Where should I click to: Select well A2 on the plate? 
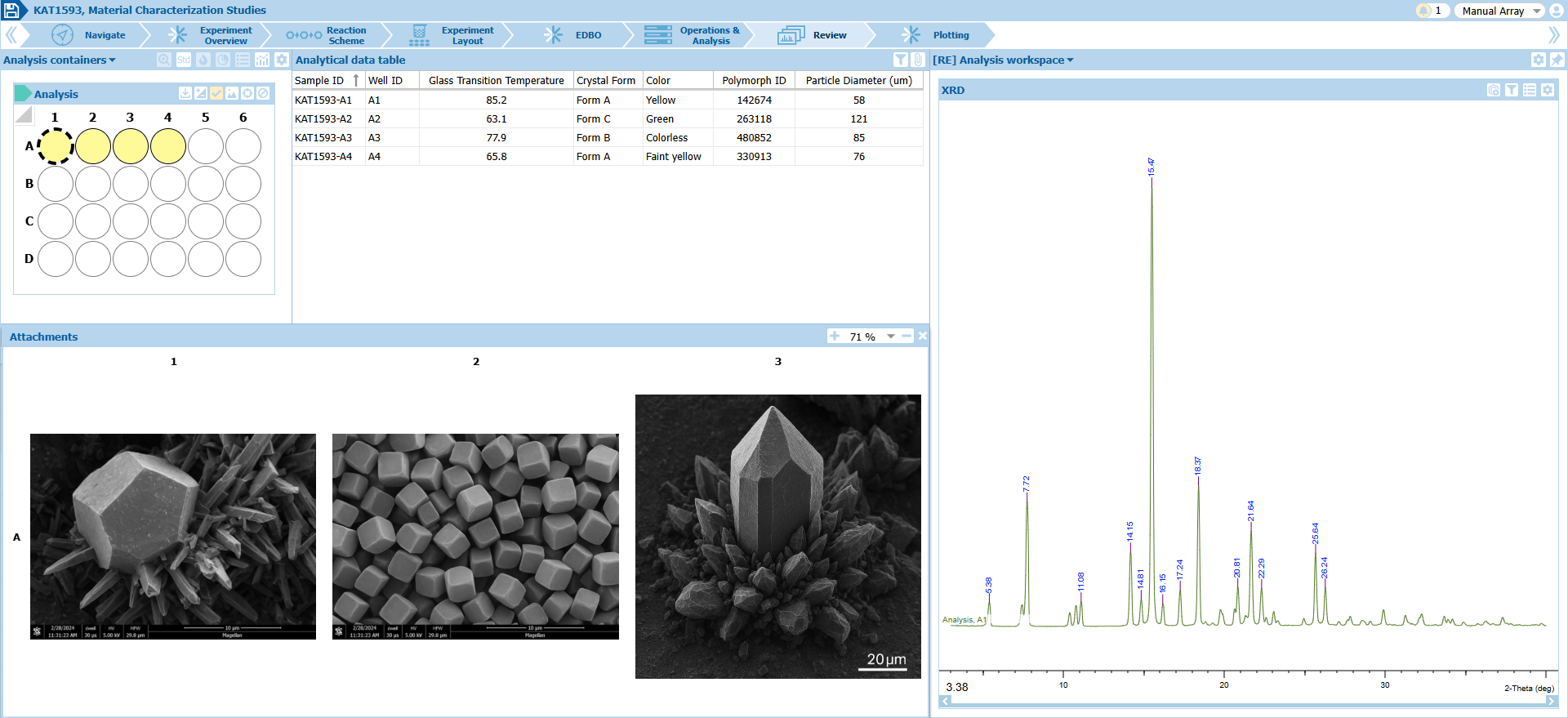click(x=93, y=146)
